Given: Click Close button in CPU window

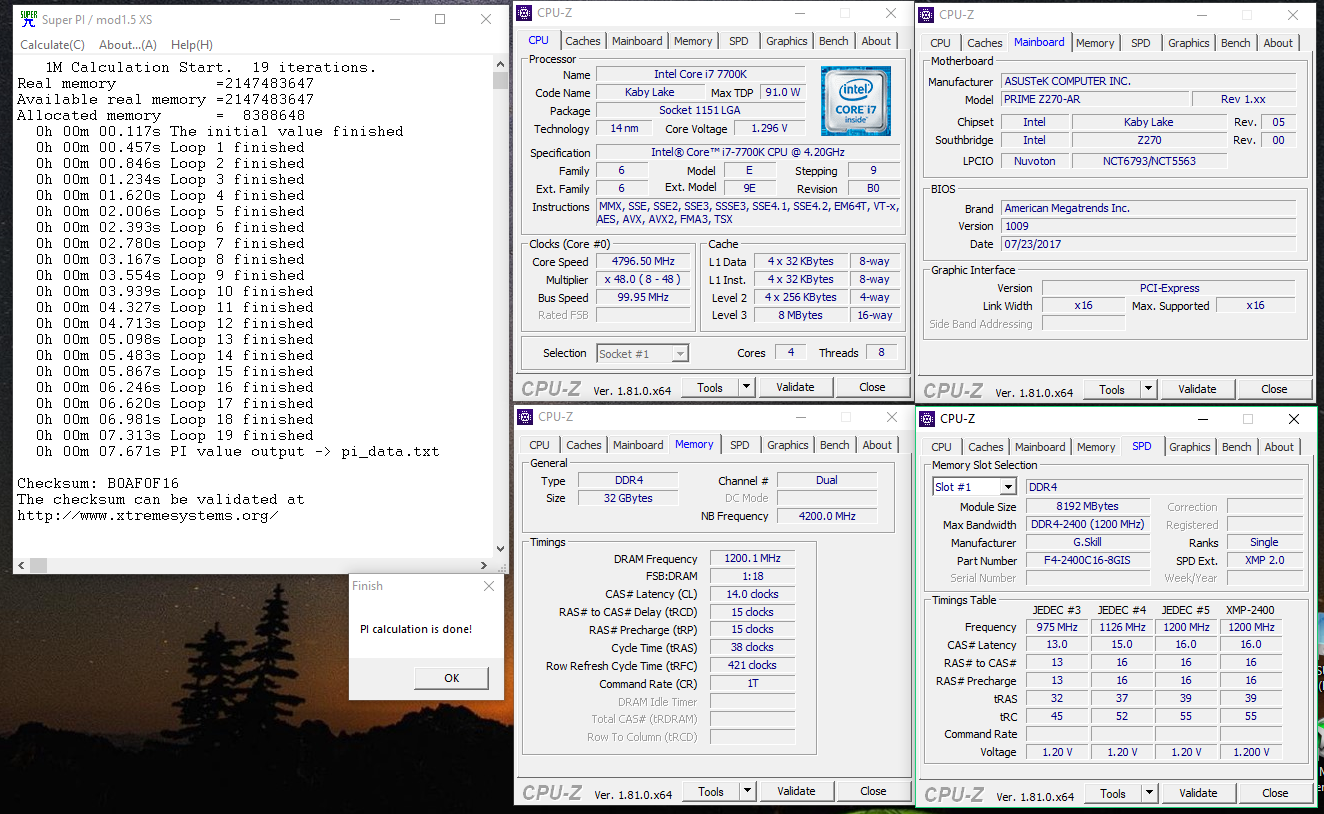Looking at the screenshot, I should tap(872, 387).
